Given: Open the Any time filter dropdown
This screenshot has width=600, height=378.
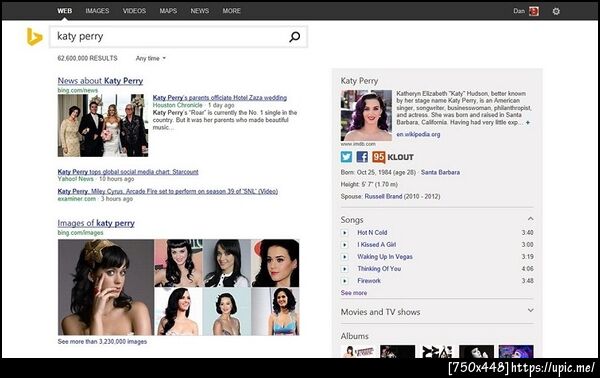Looking at the screenshot, I should (x=151, y=58).
